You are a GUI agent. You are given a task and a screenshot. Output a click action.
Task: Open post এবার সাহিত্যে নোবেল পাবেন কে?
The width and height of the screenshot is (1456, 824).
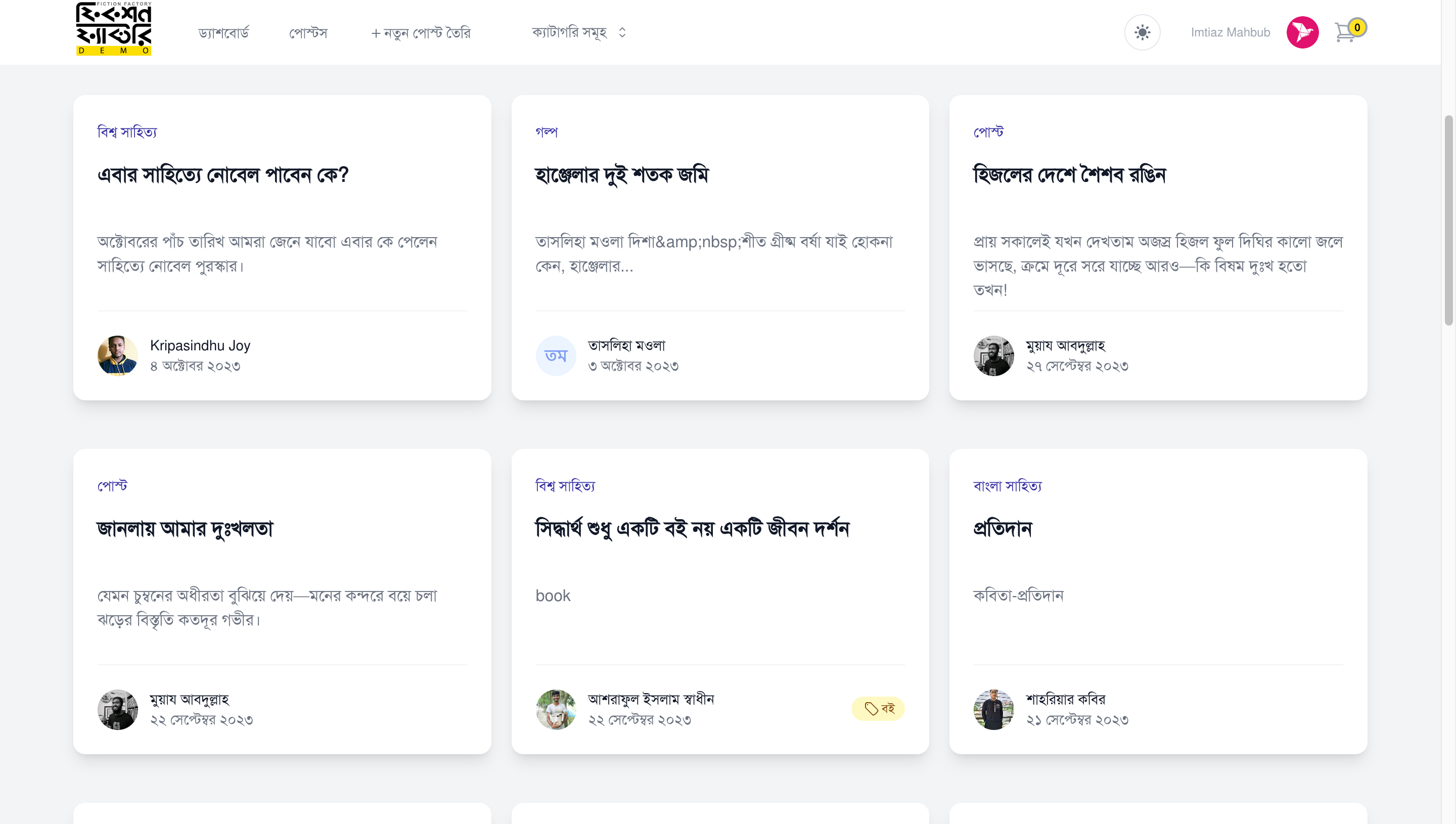(x=222, y=175)
